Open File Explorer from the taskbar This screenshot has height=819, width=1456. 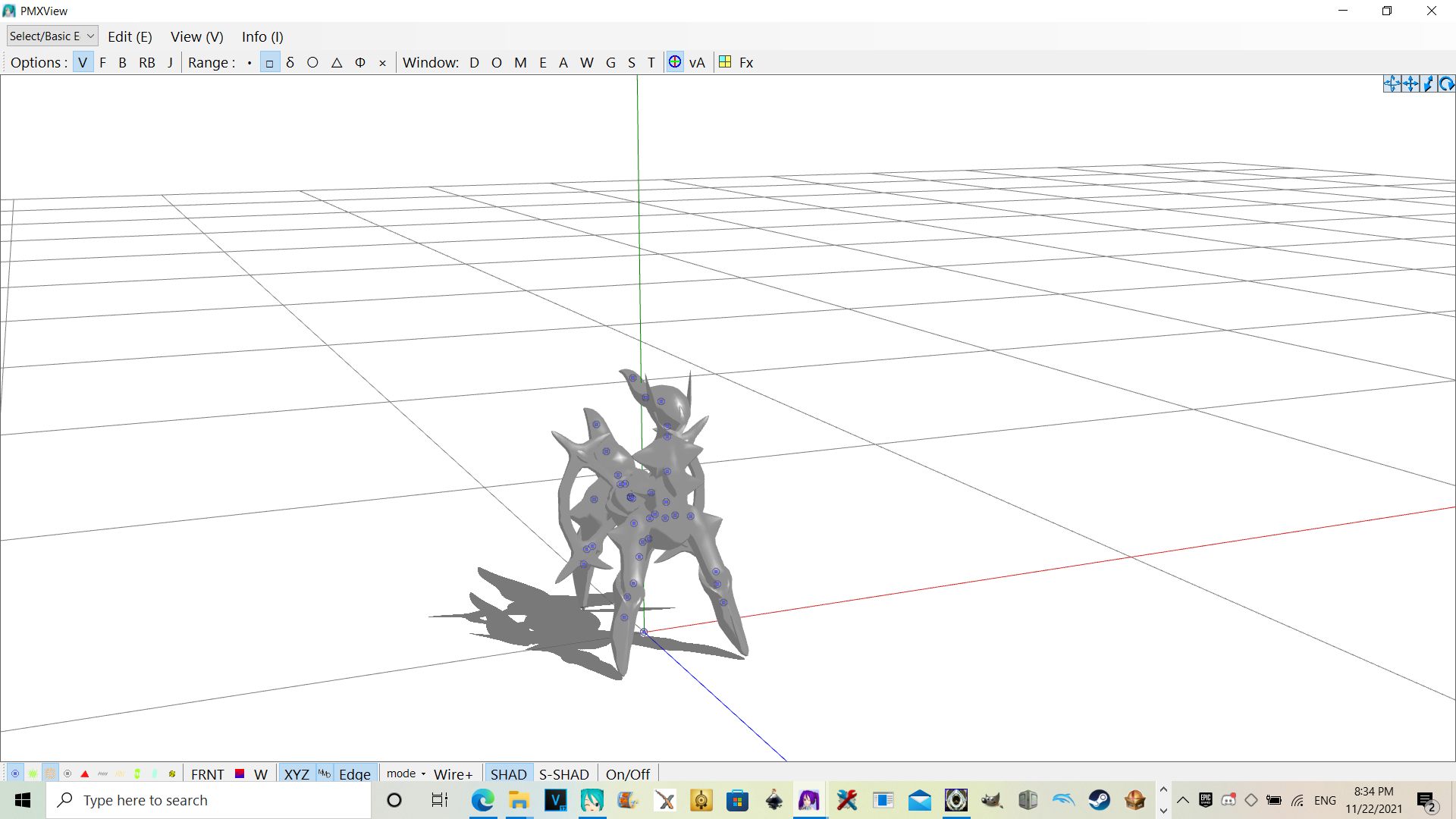point(519,800)
